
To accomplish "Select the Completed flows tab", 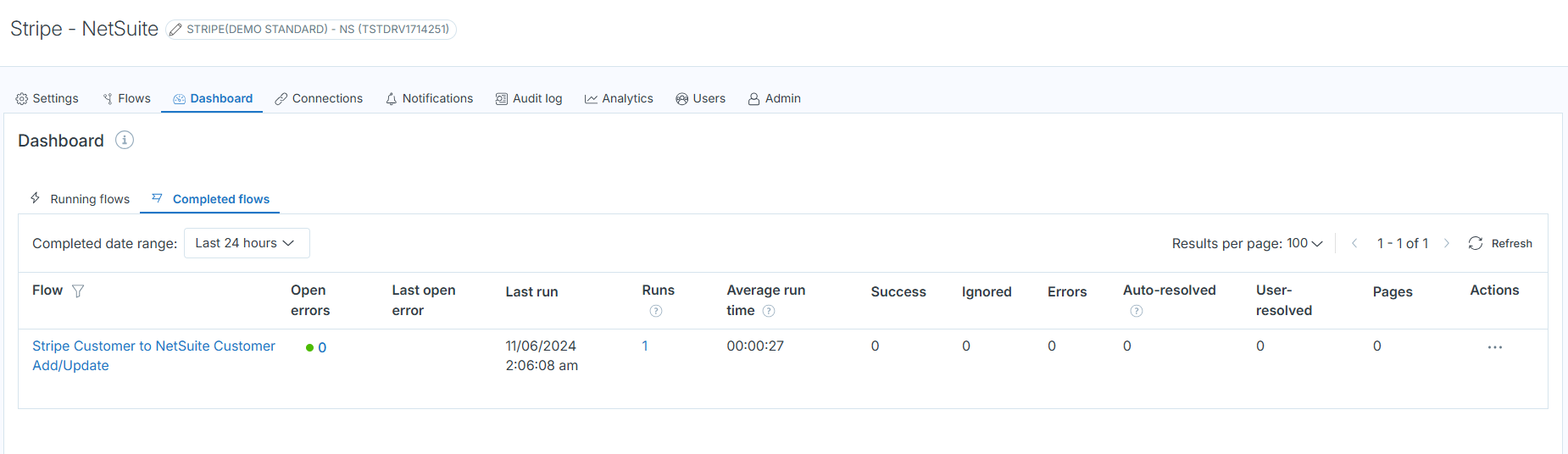I will pyautogui.click(x=211, y=199).
